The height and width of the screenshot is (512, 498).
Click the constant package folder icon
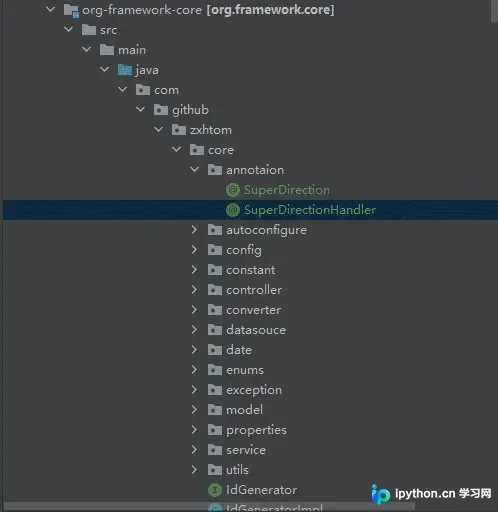(x=215, y=270)
